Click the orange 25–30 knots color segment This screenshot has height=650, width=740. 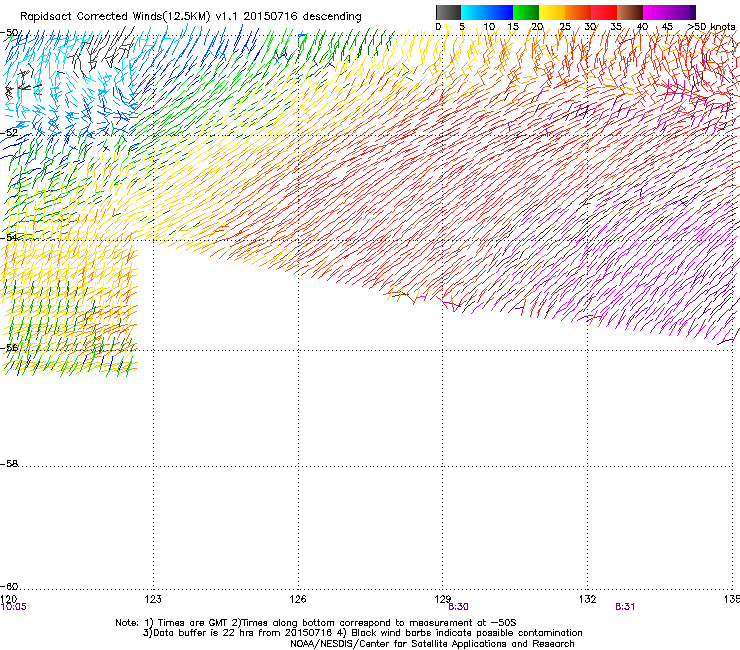click(578, 12)
